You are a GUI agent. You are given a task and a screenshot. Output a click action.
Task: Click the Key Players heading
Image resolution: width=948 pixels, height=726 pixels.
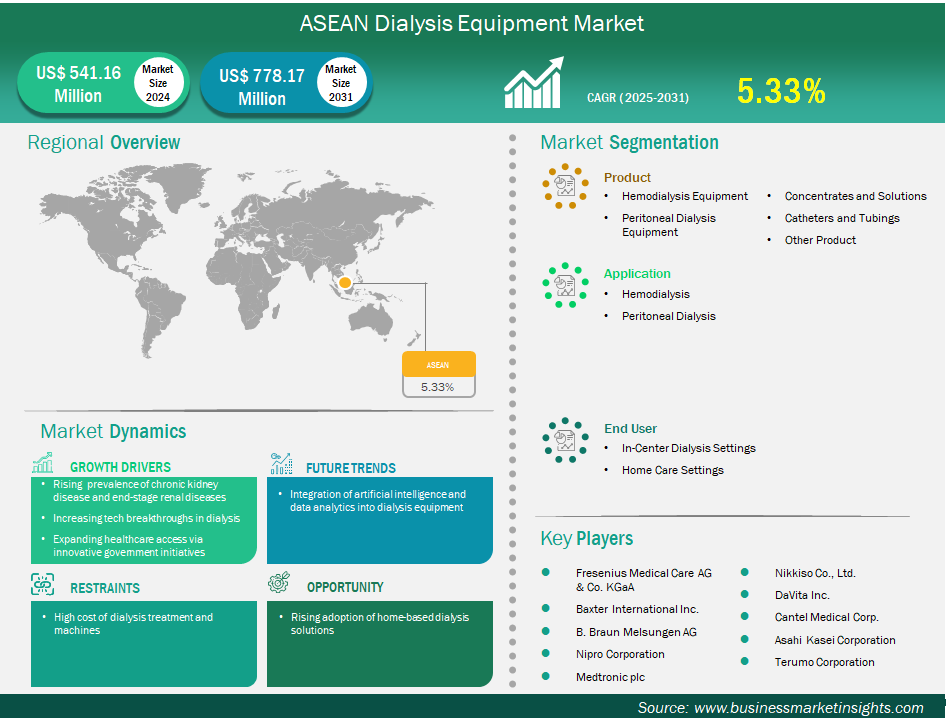[586, 538]
